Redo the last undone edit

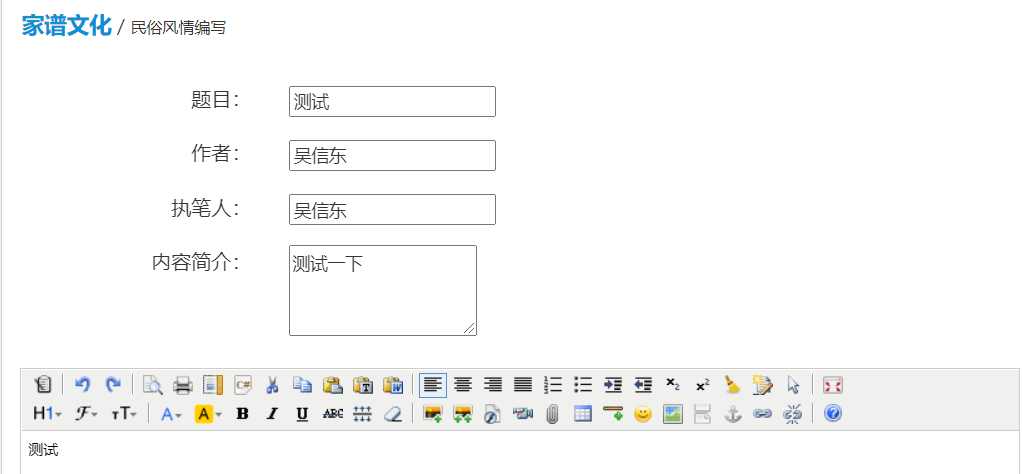[113, 385]
